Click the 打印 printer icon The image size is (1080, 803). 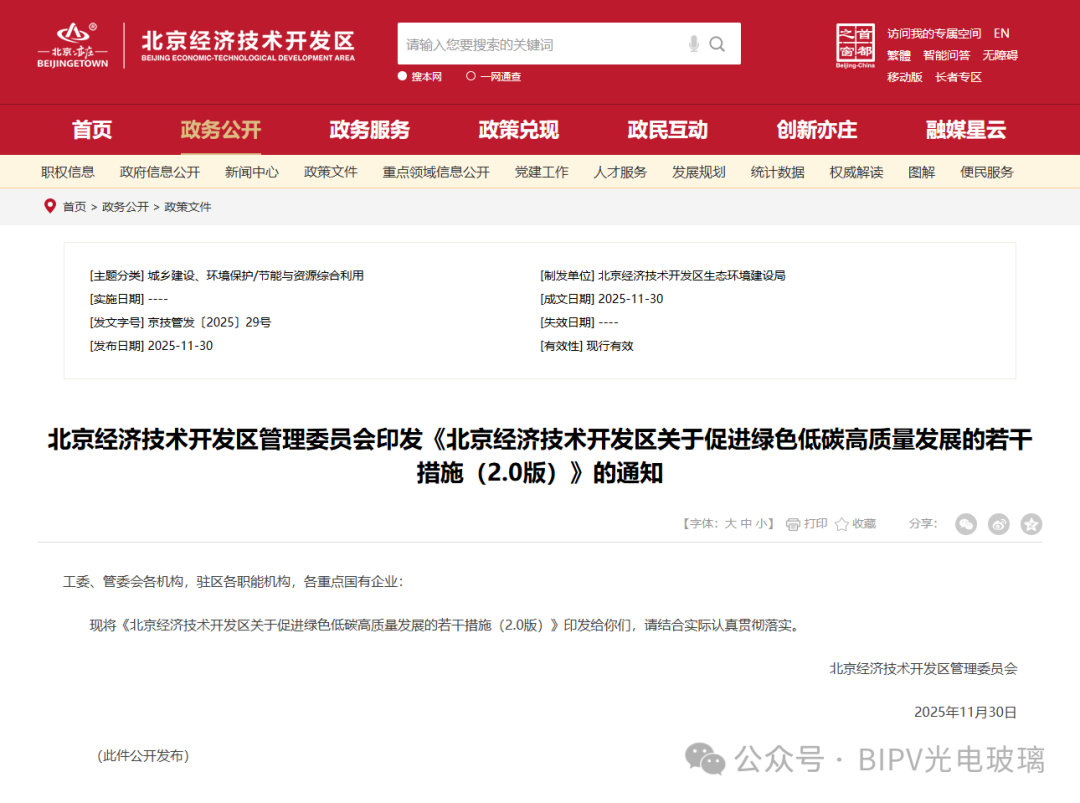click(793, 523)
